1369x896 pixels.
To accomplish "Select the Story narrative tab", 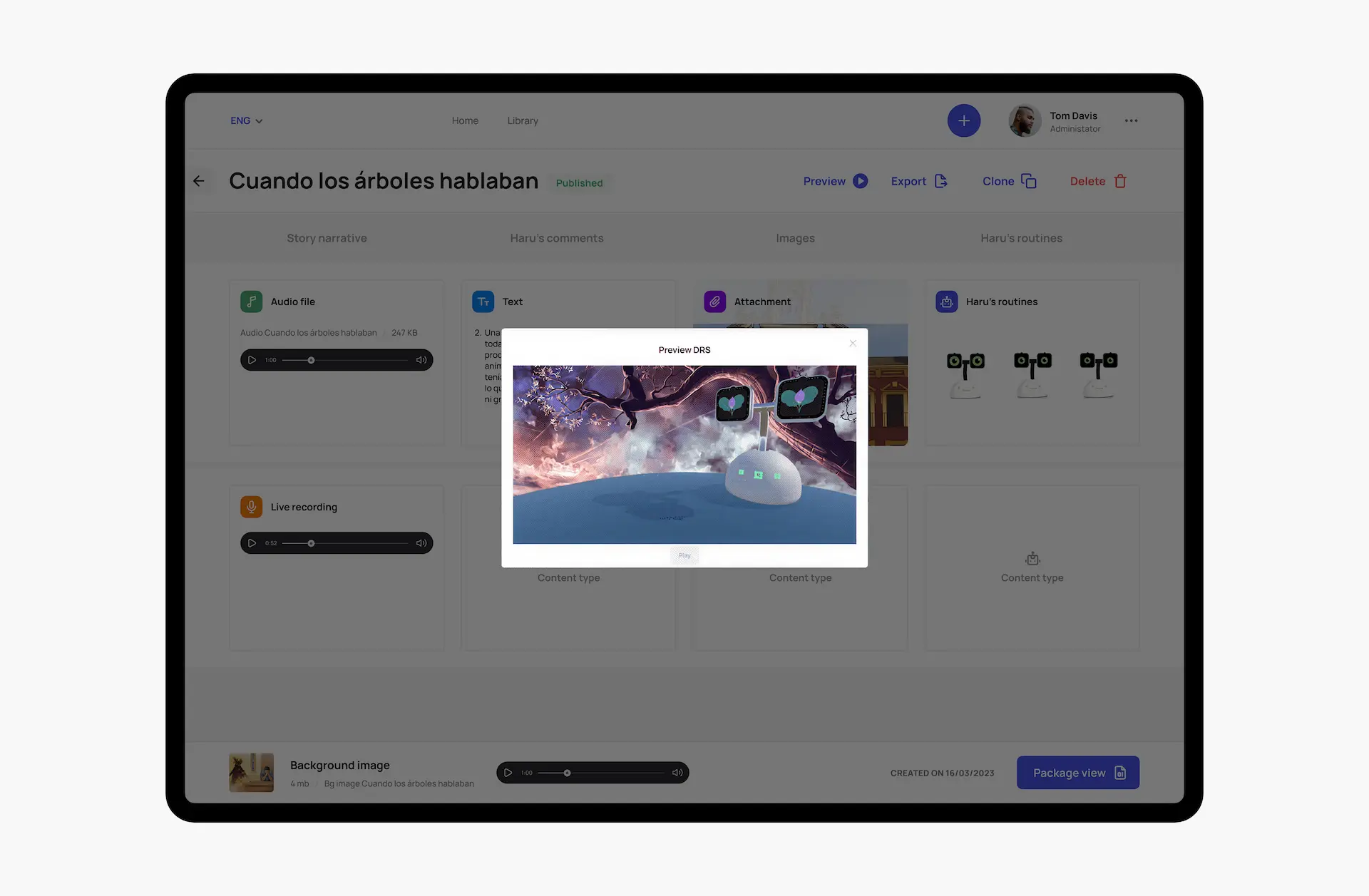I will coord(327,238).
